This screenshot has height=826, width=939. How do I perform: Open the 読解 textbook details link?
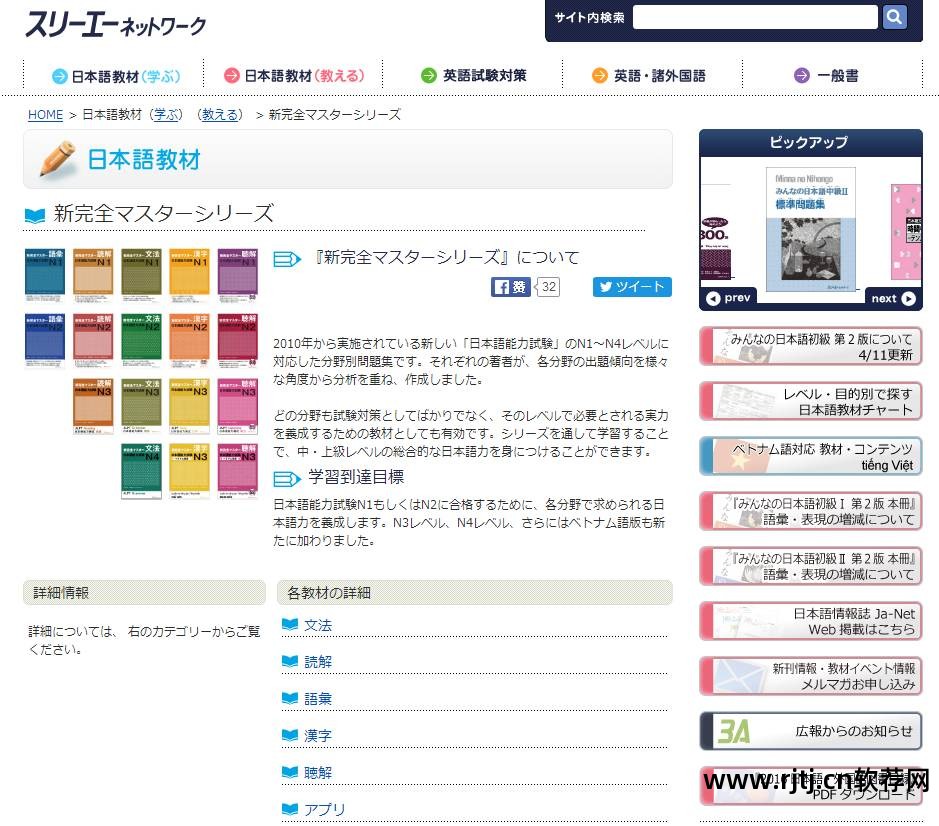click(x=318, y=662)
